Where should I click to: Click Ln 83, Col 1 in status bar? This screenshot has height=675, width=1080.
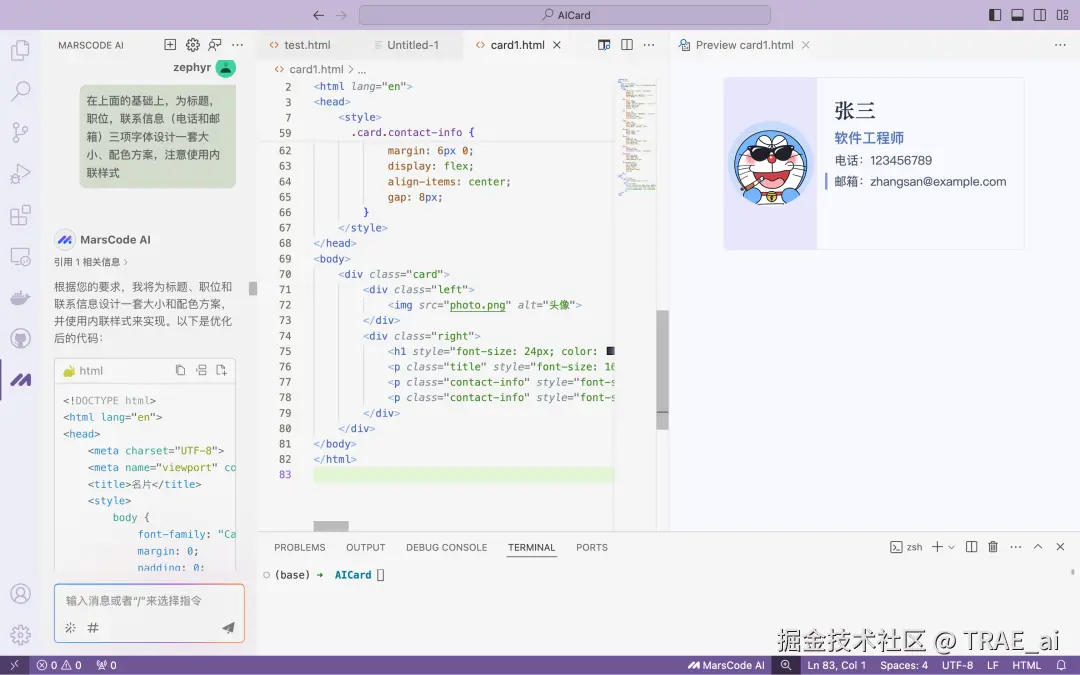click(836, 665)
